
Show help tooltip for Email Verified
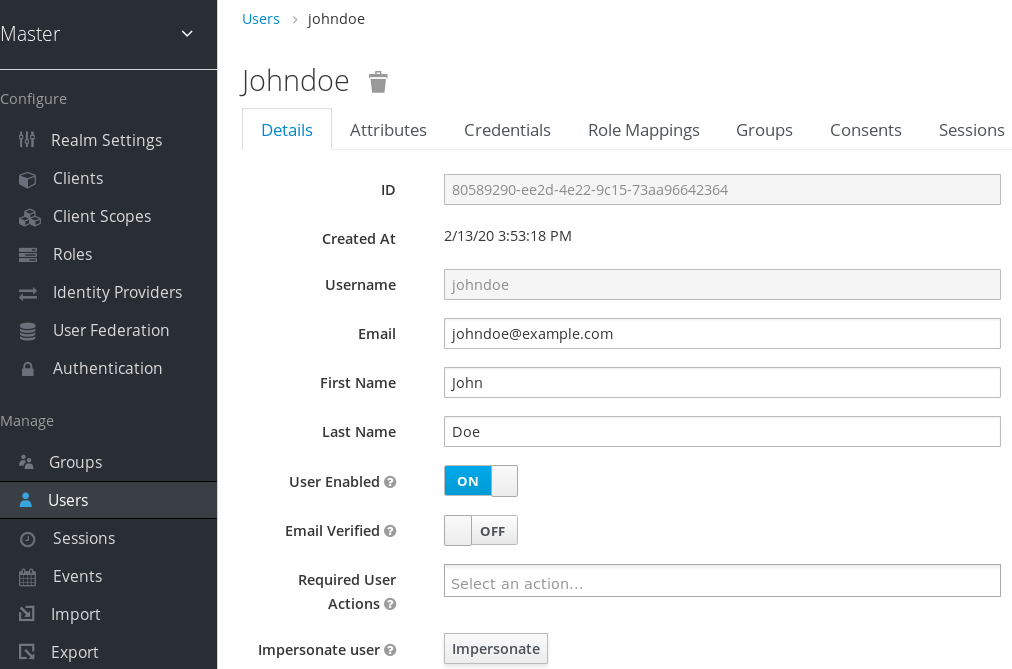point(390,531)
